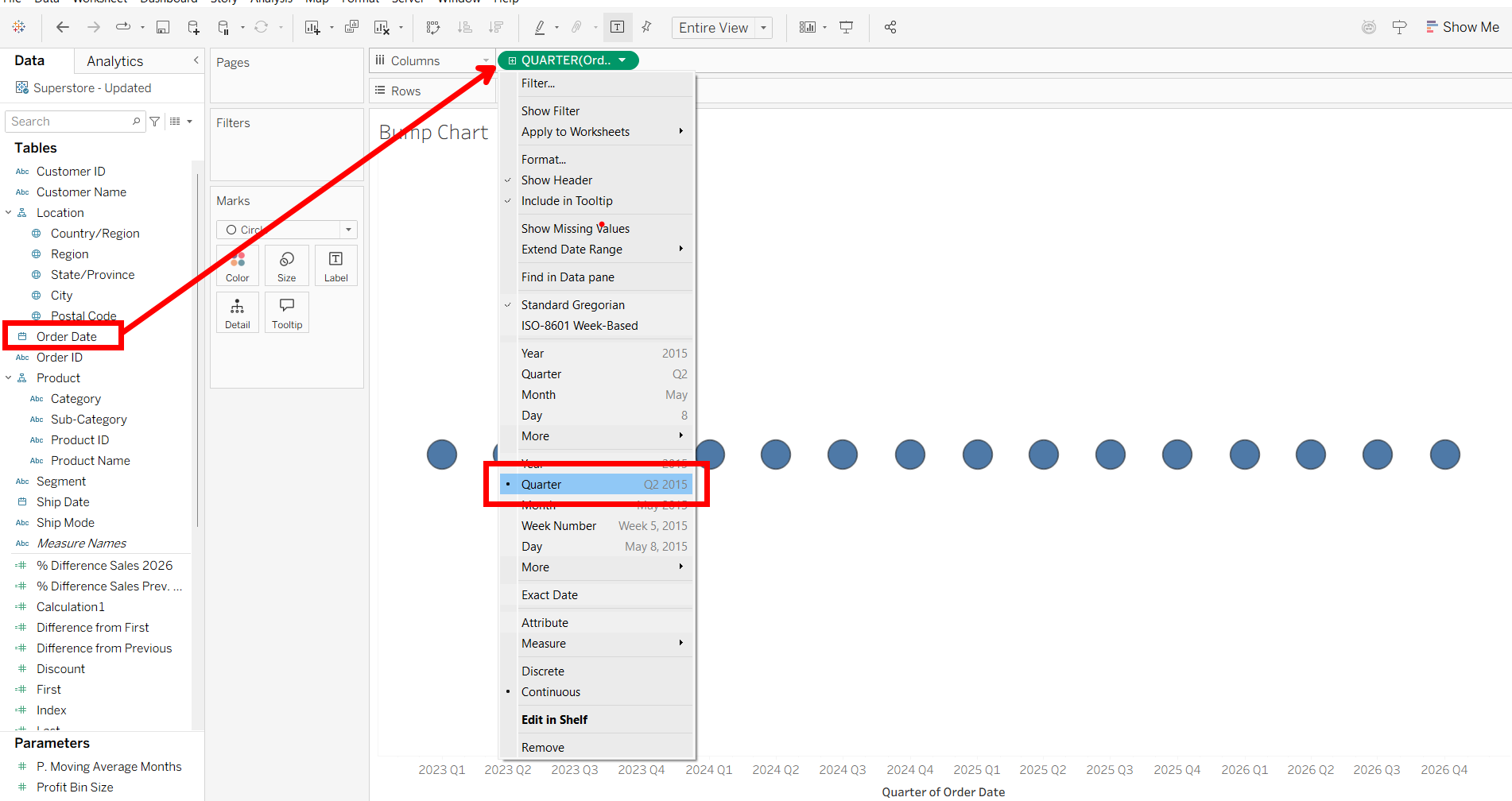The height and width of the screenshot is (801, 1512).
Task: Click Edit in Shelf
Action: [x=597, y=720]
